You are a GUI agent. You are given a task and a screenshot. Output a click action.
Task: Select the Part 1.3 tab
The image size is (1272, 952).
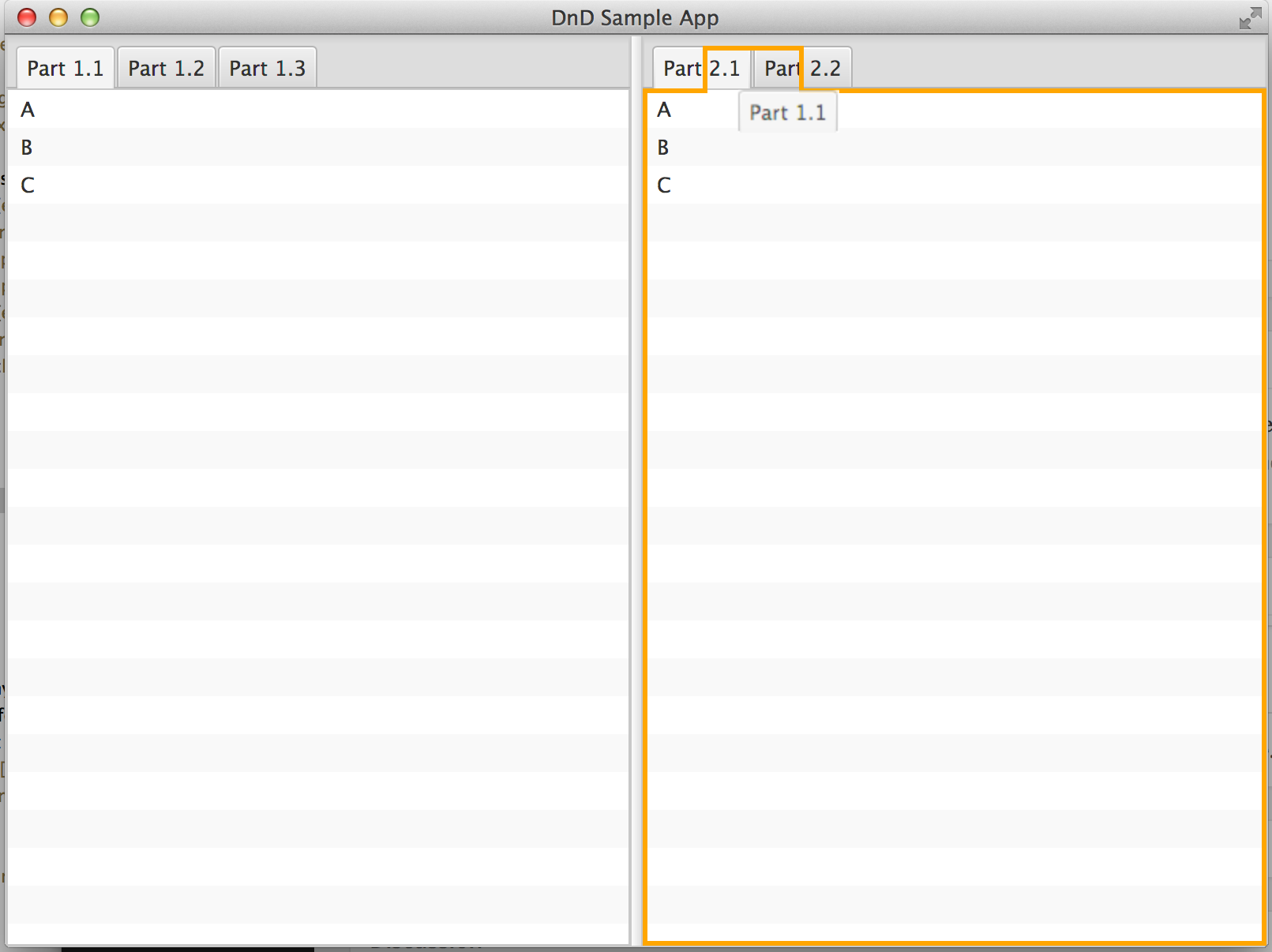coord(267,69)
